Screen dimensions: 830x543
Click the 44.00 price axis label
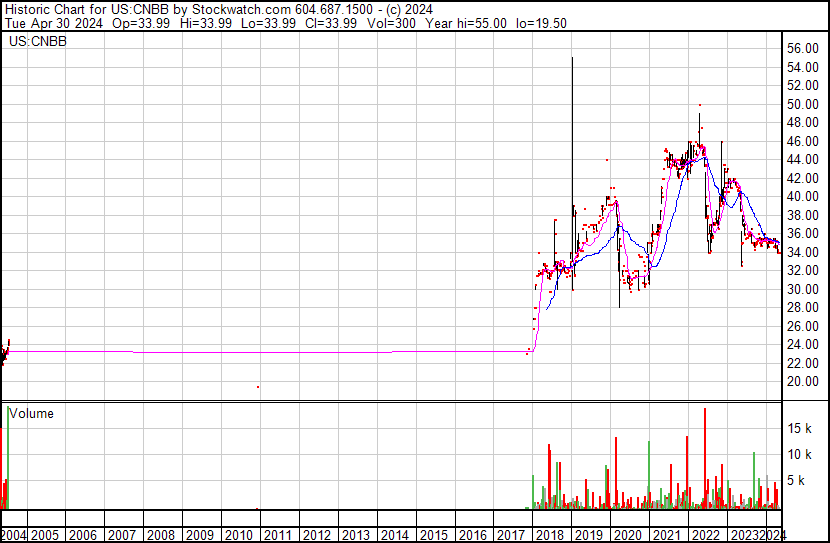(x=804, y=160)
